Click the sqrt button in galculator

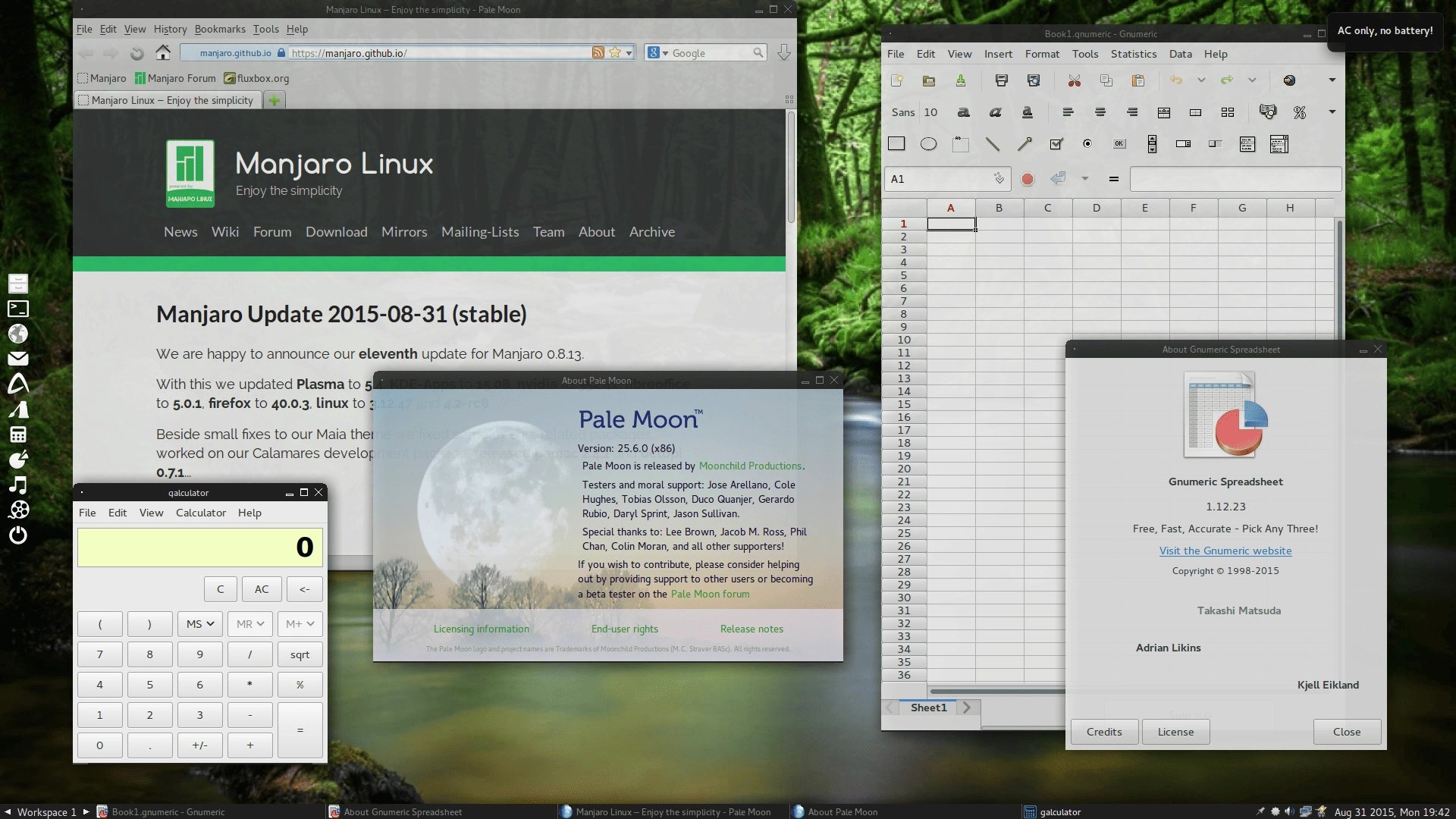pos(300,654)
